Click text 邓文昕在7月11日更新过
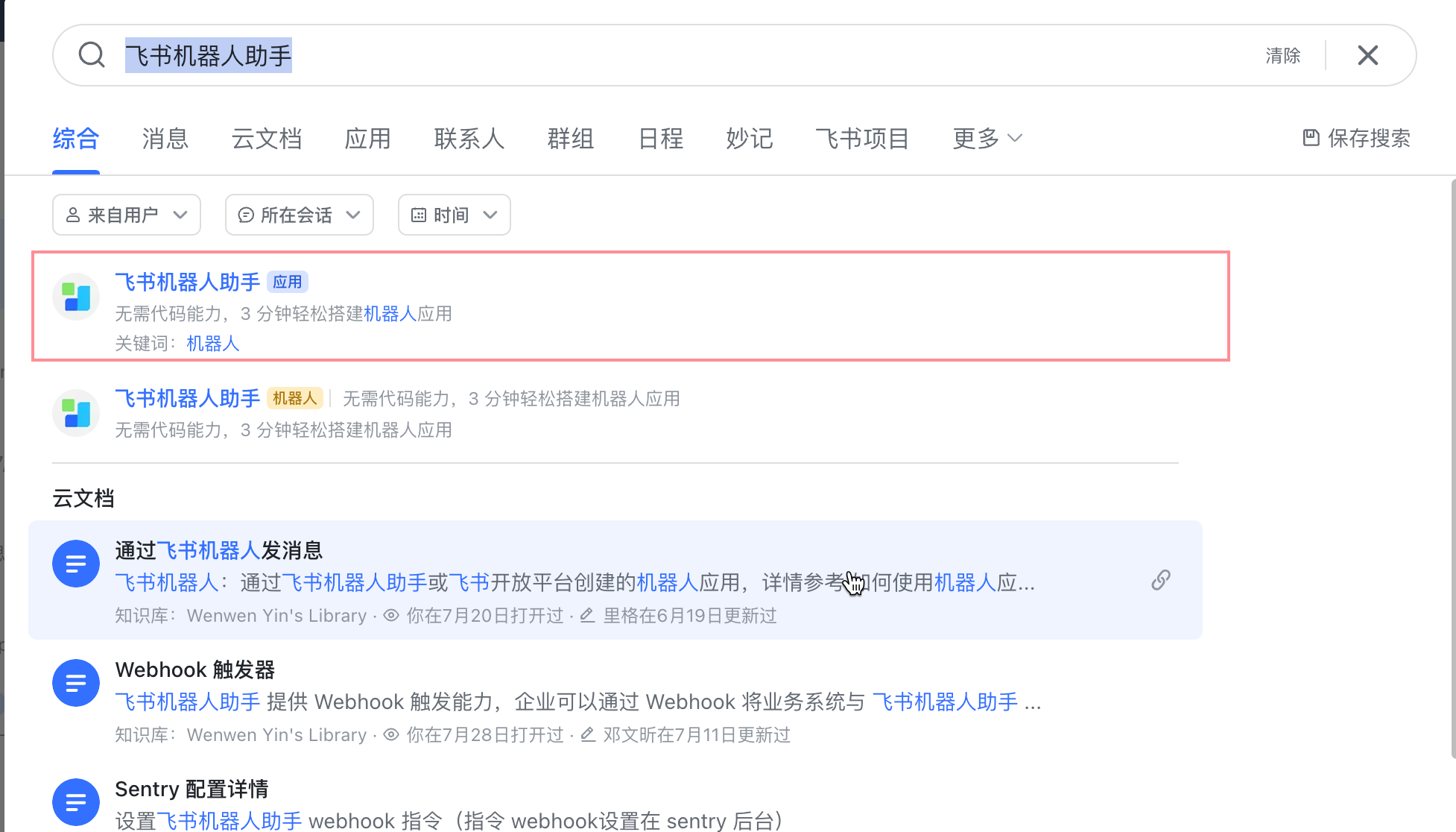This screenshot has height=832, width=1456. [x=697, y=735]
